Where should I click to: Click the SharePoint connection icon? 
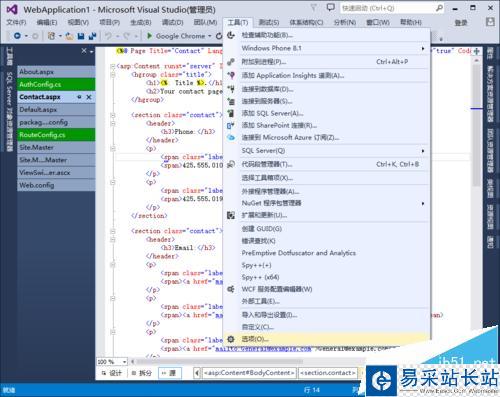pos(231,125)
